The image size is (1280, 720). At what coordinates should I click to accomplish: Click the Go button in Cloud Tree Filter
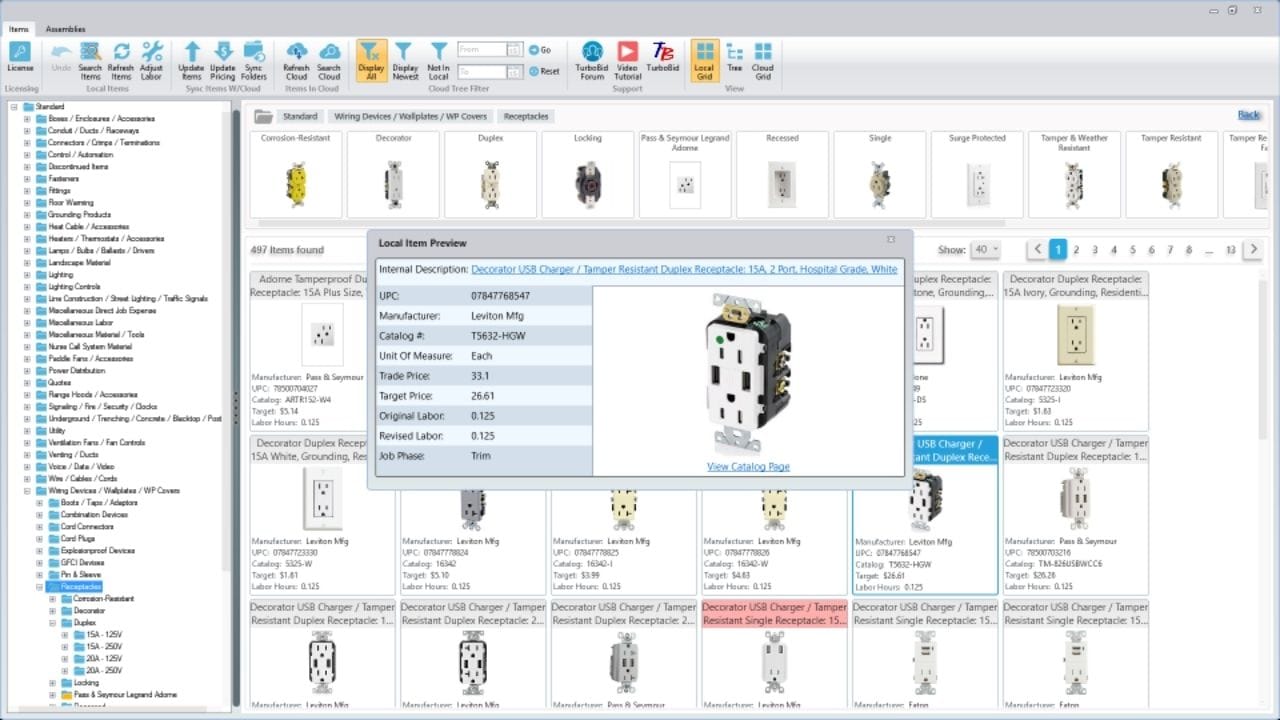pos(542,48)
